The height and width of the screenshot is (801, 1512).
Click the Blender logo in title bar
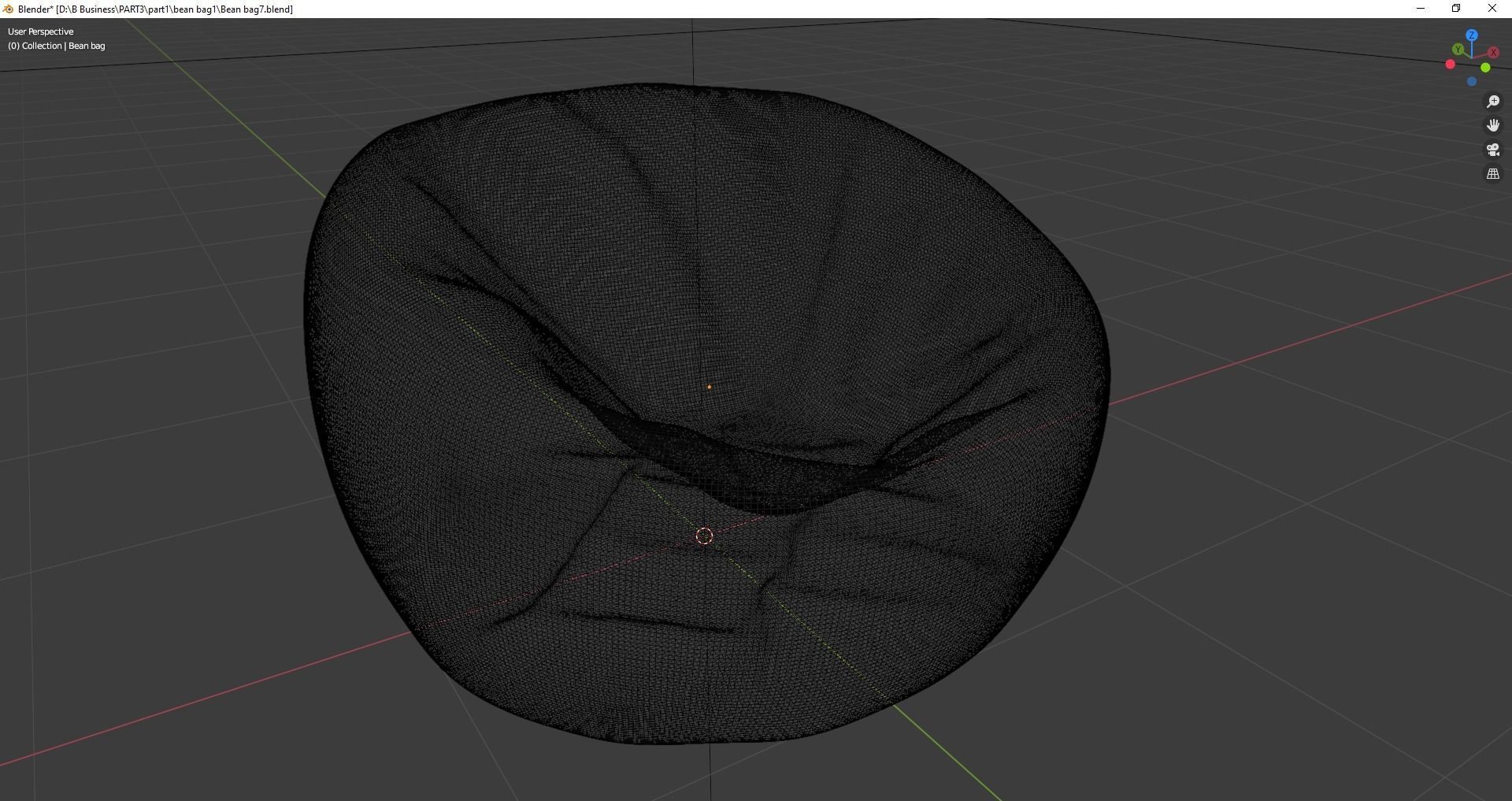tap(8, 9)
